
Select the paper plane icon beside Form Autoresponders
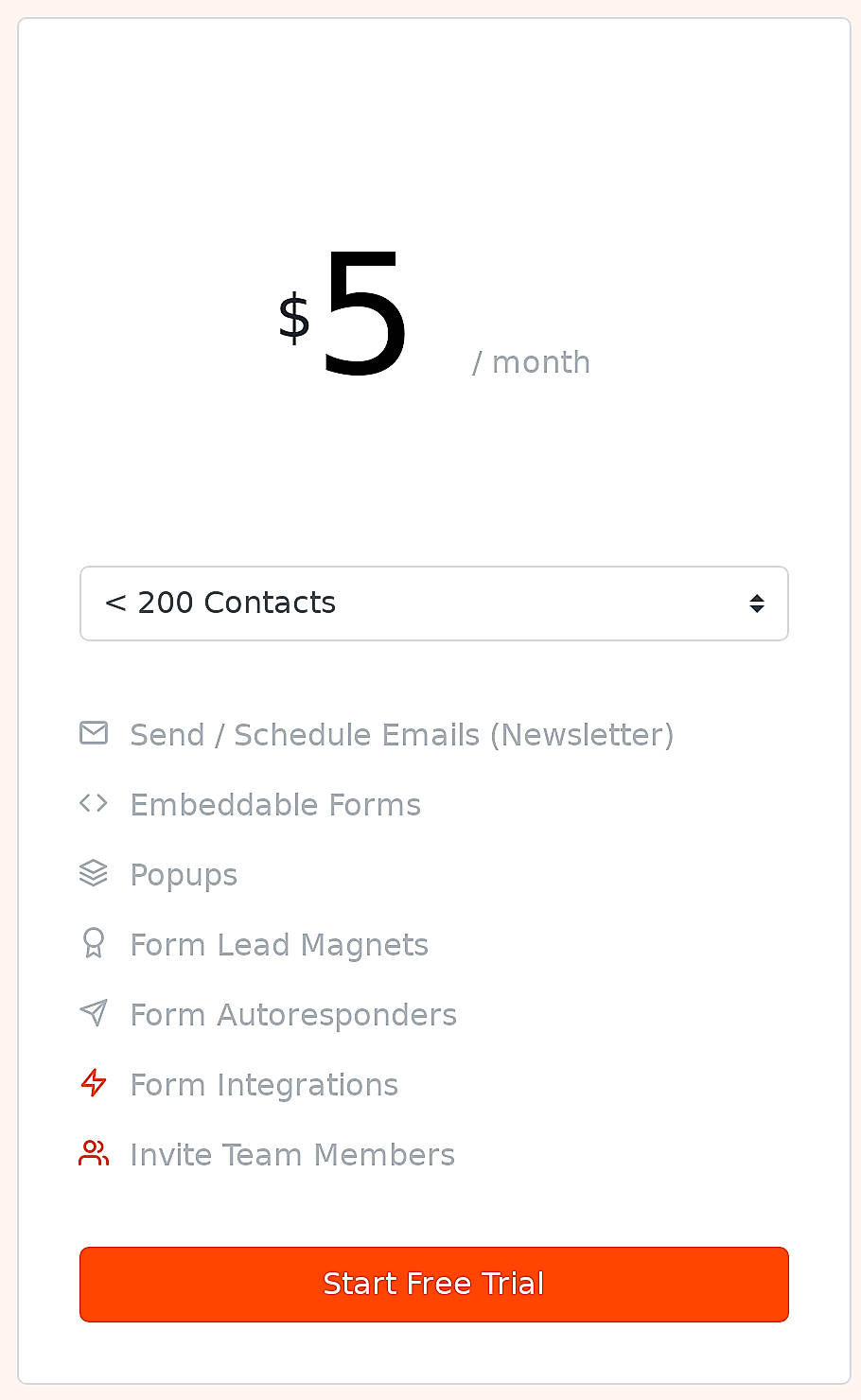coord(94,1012)
